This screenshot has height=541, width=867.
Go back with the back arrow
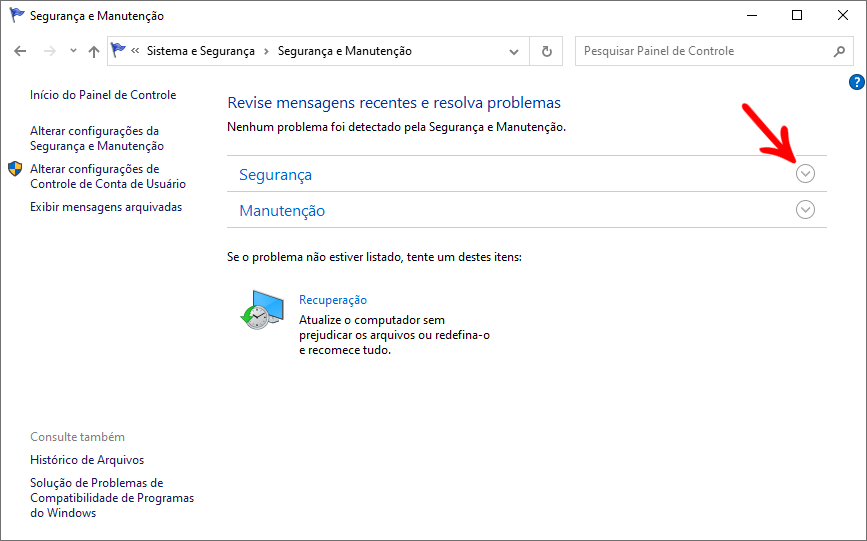(x=20, y=51)
